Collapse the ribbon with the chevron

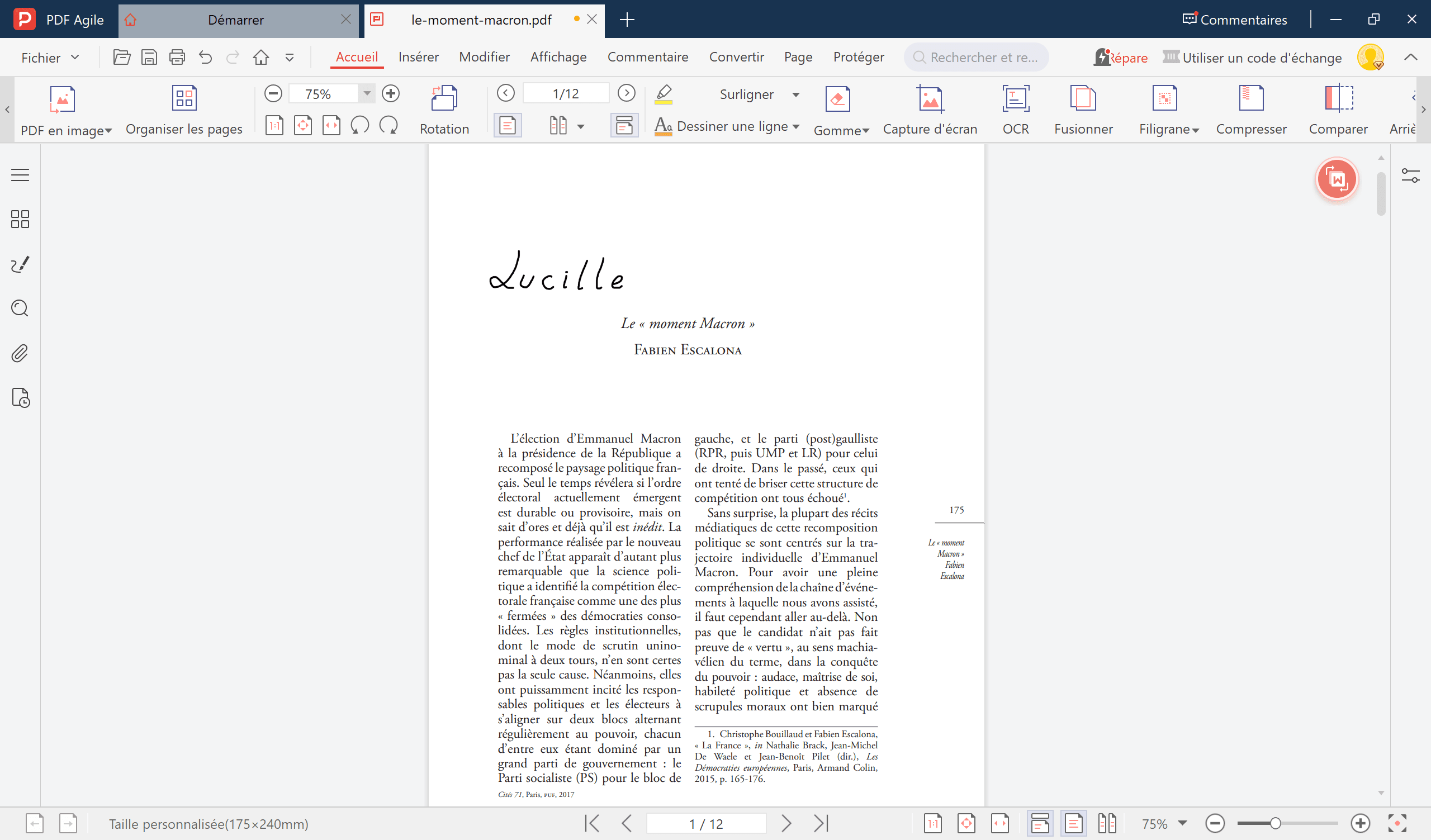pyautogui.click(x=1410, y=58)
